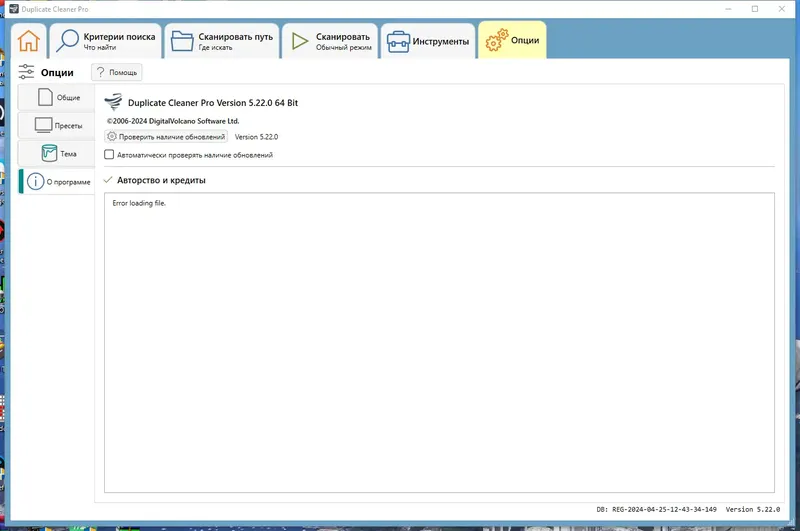Open the Пресеты settings section
Image resolution: width=800 pixels, height=531 pixels.
point(57,125)
